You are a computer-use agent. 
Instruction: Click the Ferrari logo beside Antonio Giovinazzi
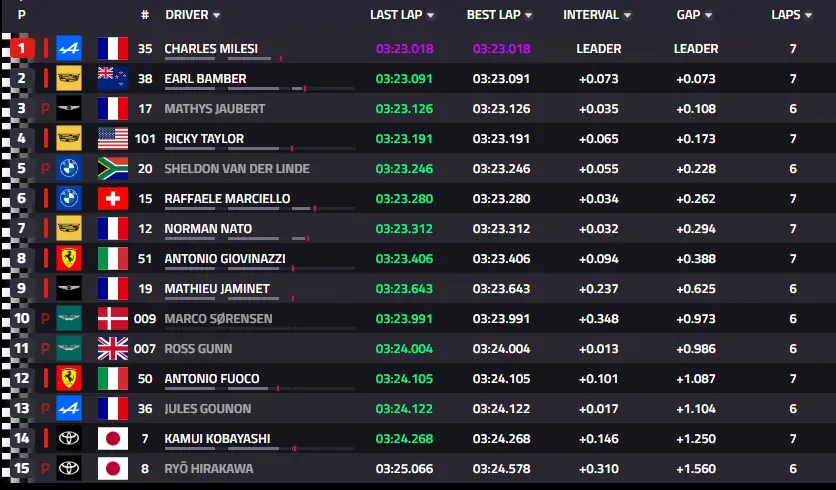tap(69, 259)
